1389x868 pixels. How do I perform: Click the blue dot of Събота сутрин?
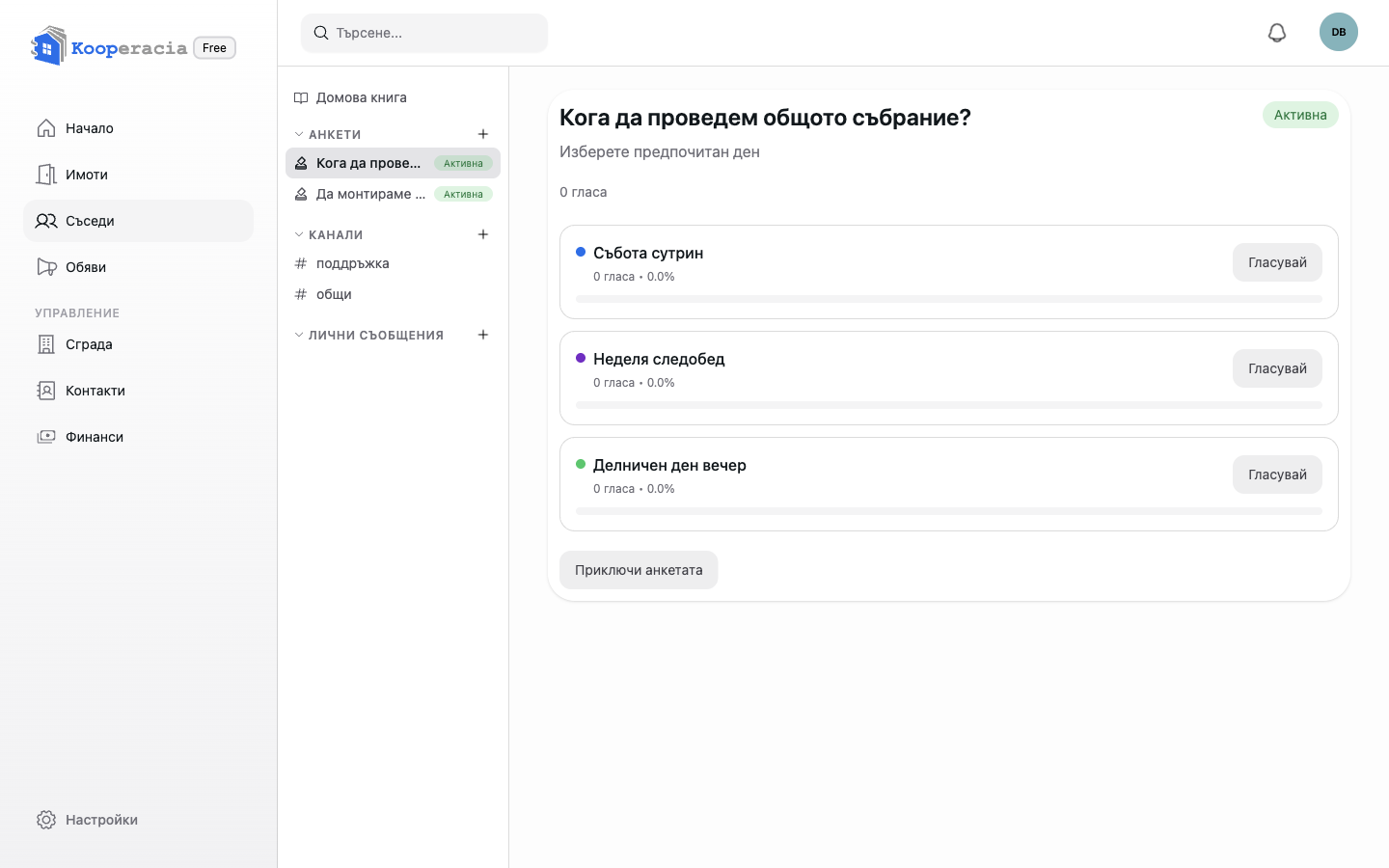click(x=581, y=252)
